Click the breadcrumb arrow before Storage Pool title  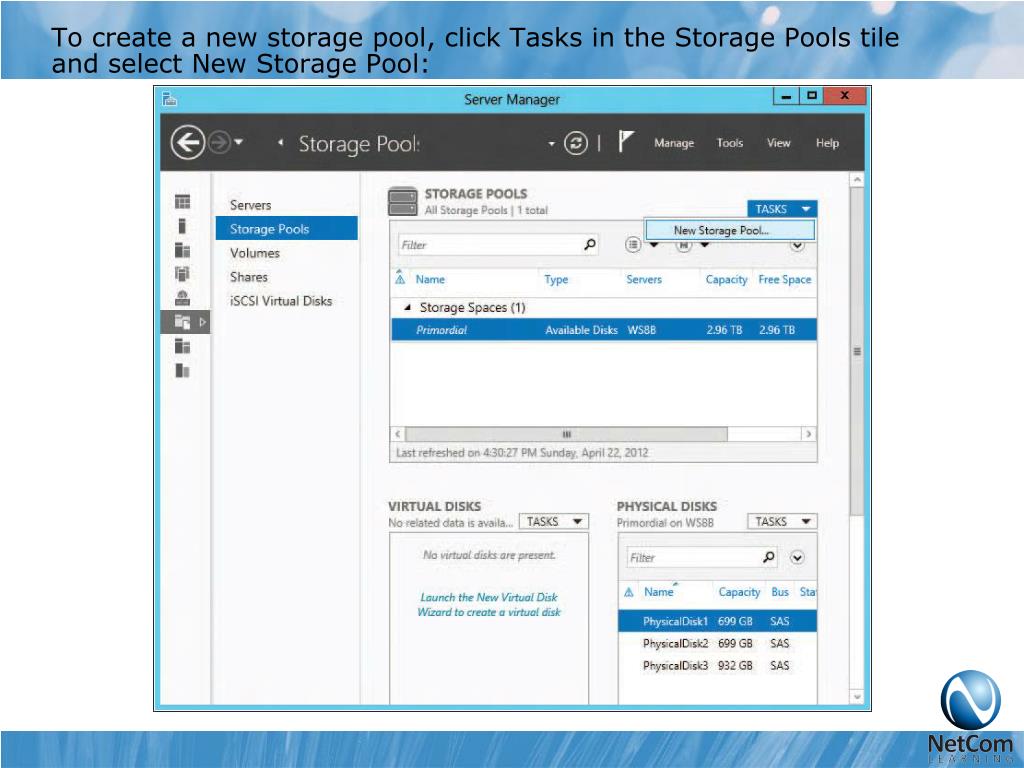pyautogui.click(x=280, y=142)
